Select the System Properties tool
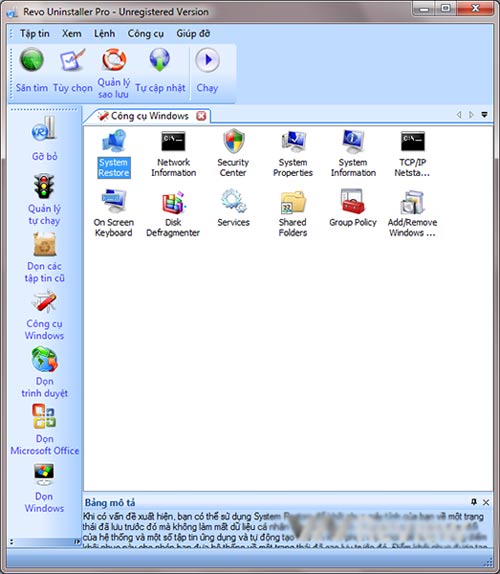 (x=293, y=154)
